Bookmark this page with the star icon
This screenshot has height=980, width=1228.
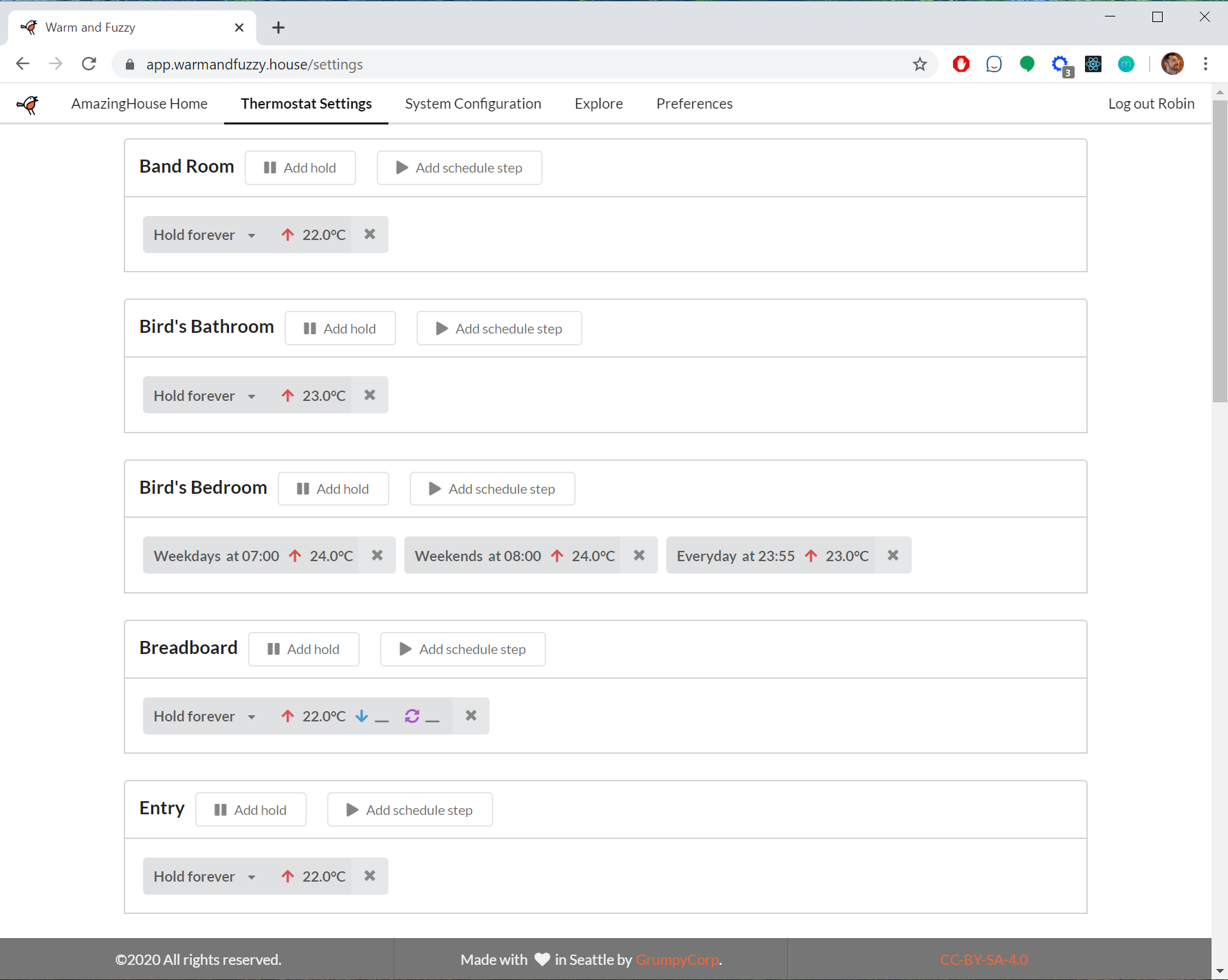[919, 64]
